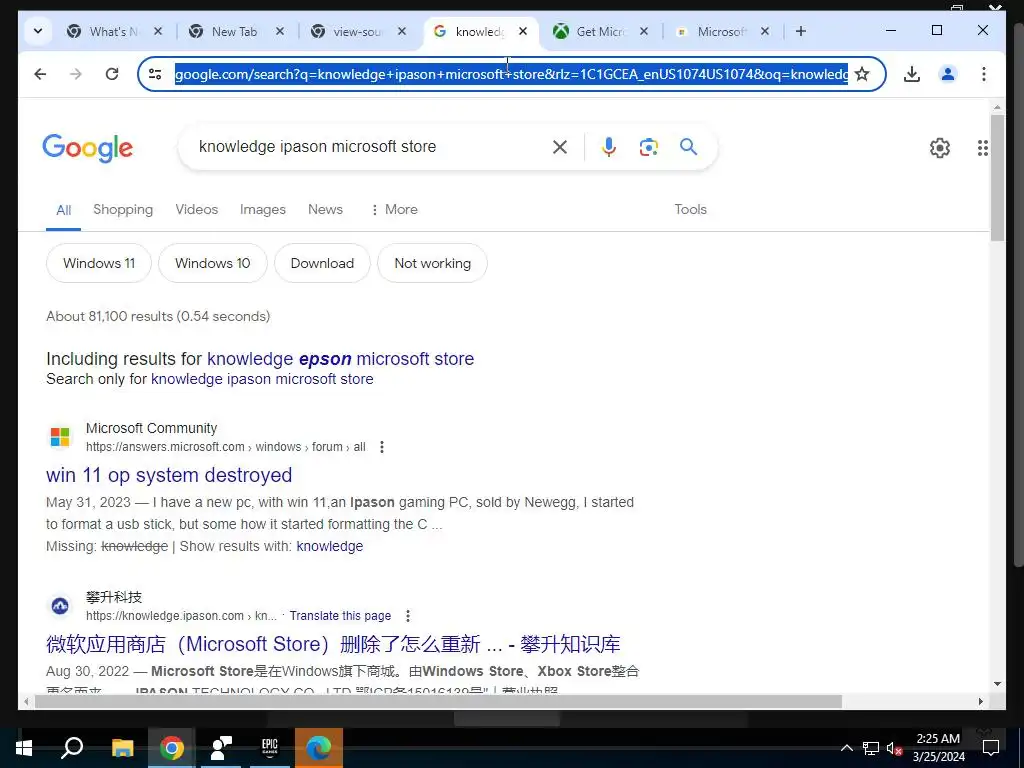This screenshot has height=768, width=1024.
Task: Click the Google logo
Action: [x=88, y=148]
